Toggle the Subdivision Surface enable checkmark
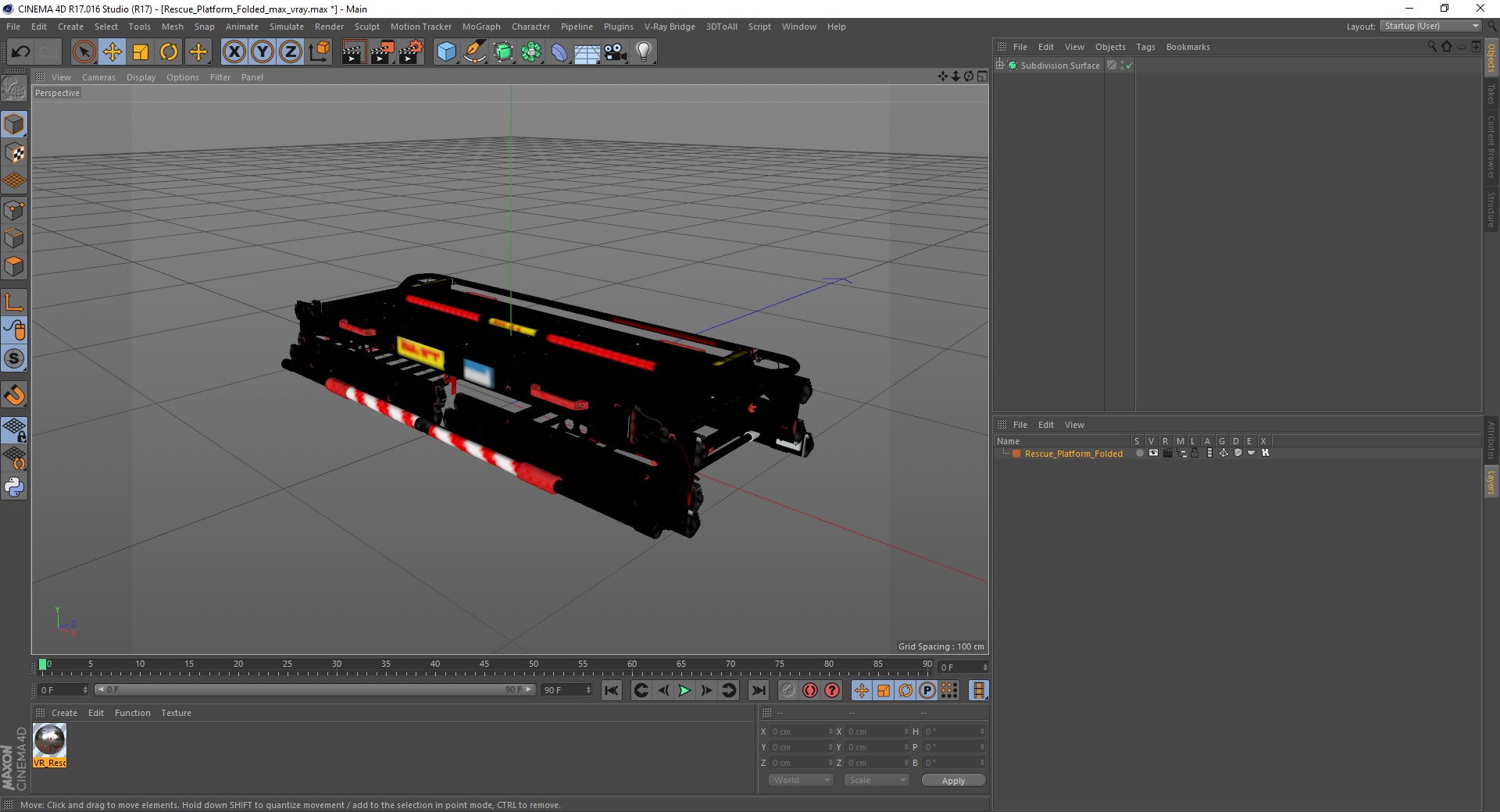 tap(1129, 66)
